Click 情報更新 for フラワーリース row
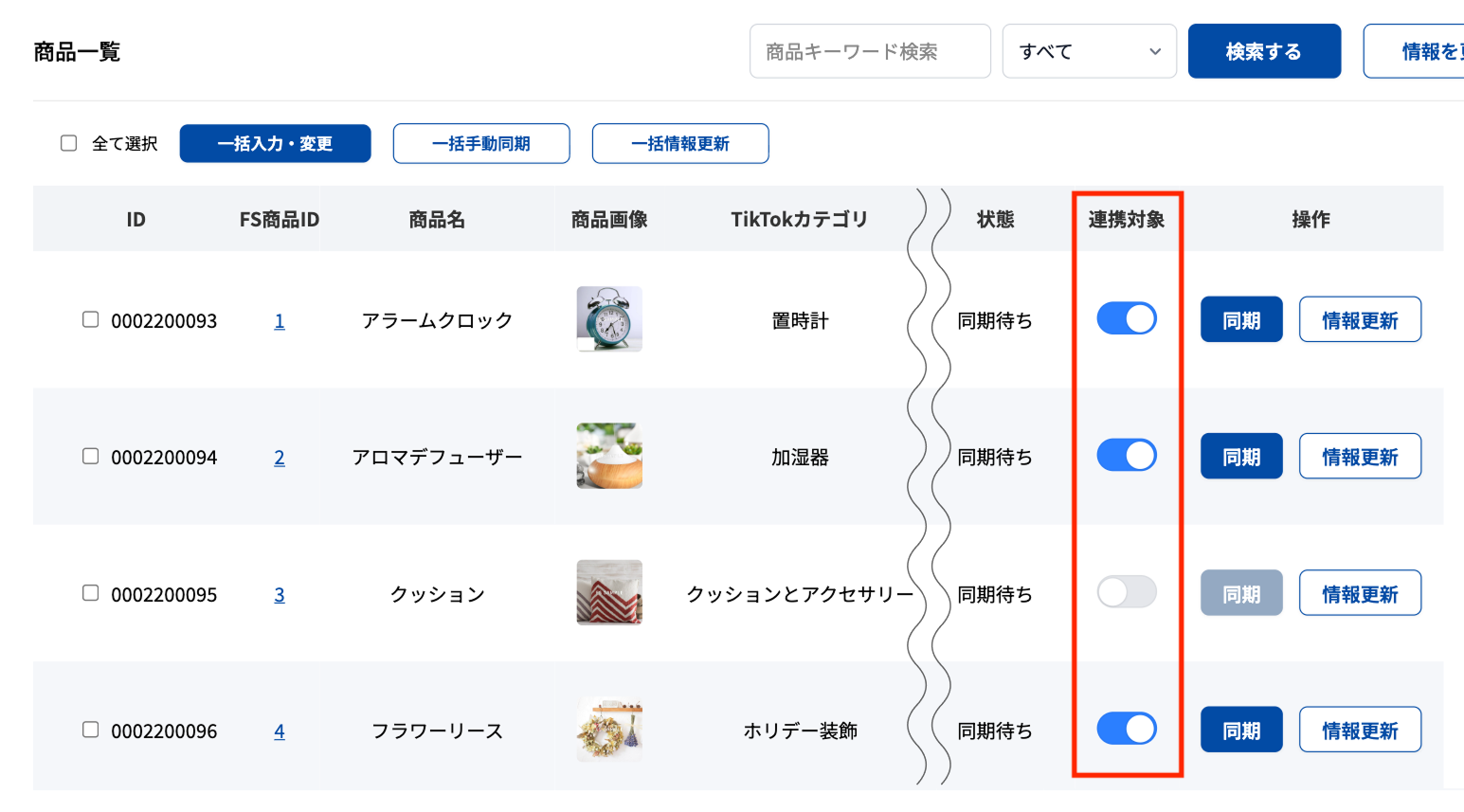The image size is (1464, 812). (x=1360, y=729)
